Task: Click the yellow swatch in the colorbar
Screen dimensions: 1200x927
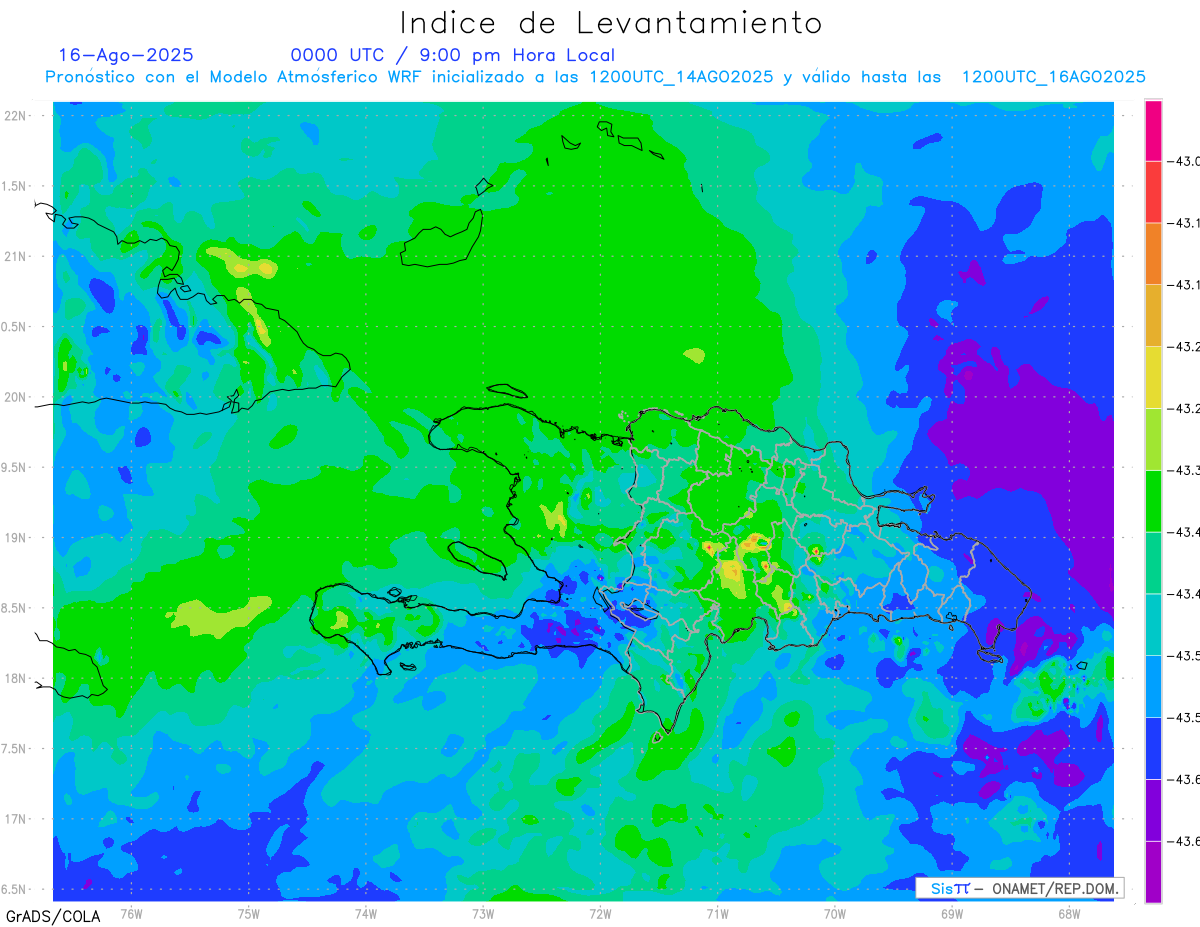Action: point(1153,377)
